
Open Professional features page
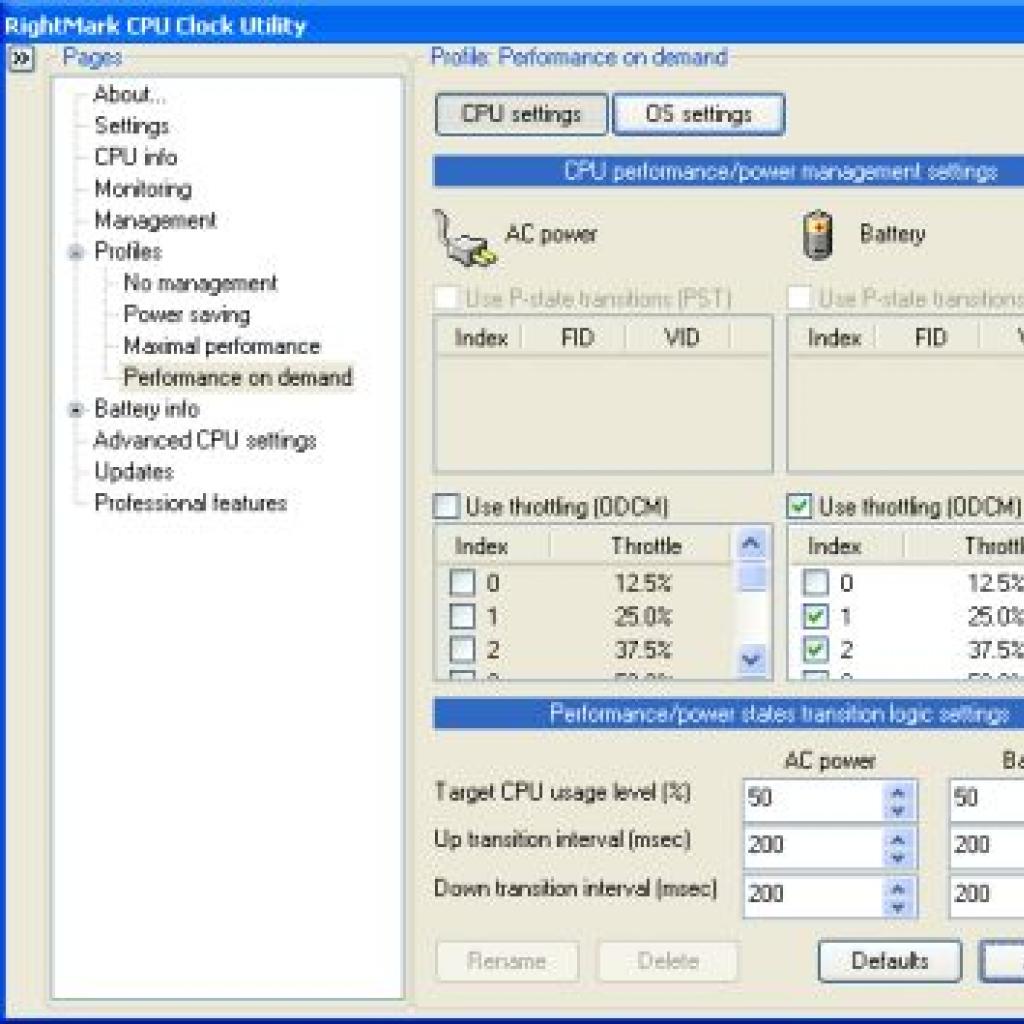191,503
